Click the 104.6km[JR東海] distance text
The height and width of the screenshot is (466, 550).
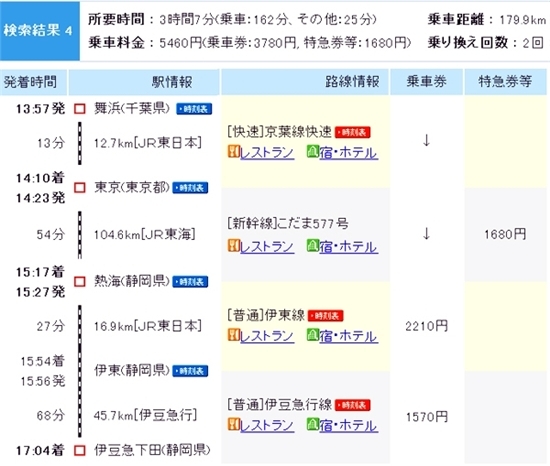[x=145, y=235]
